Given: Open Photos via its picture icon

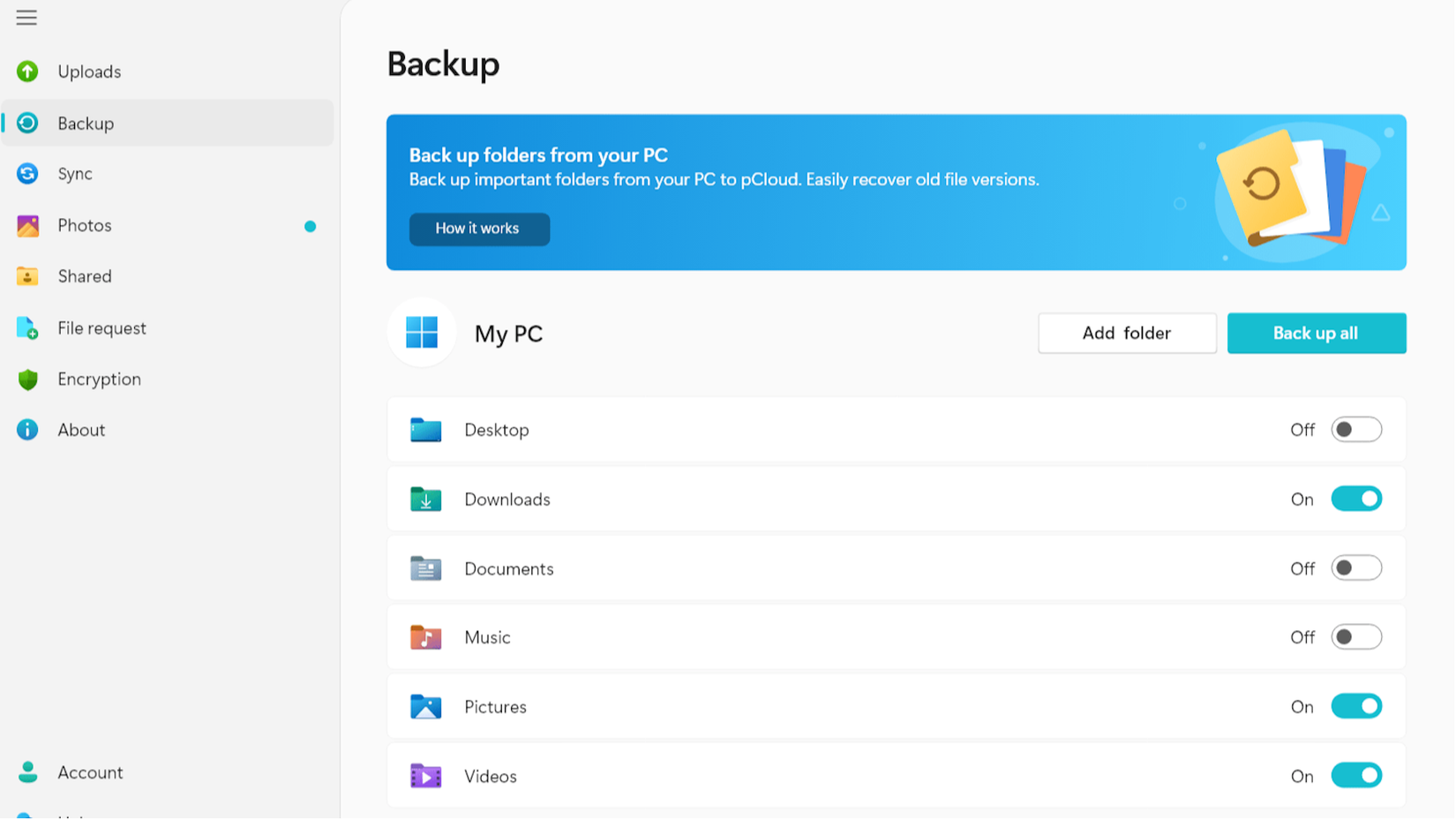Looking at the screenshot, I should (x=27, y=225).
